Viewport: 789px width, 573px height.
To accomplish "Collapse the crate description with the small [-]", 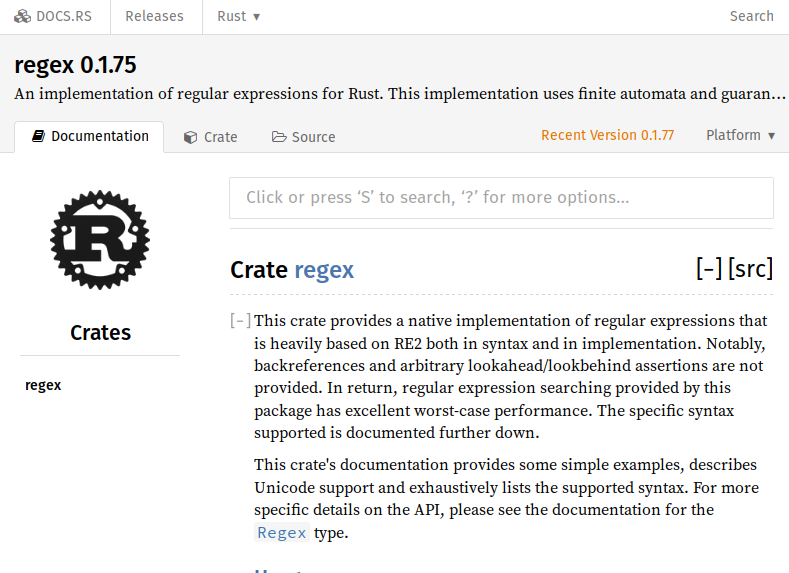I will point(240,320).
